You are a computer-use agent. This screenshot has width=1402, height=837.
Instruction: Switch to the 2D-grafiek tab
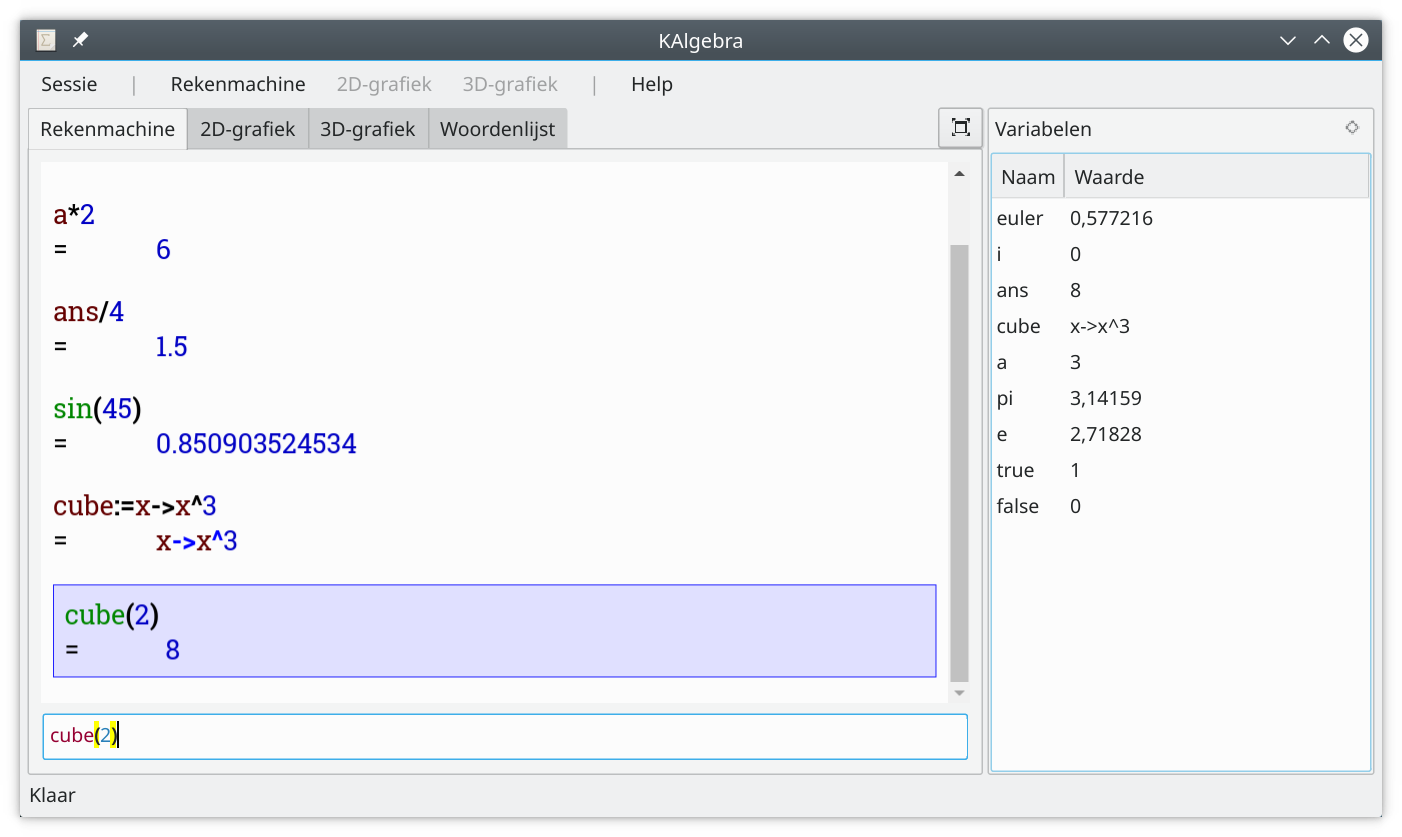[x=248, y=129]
